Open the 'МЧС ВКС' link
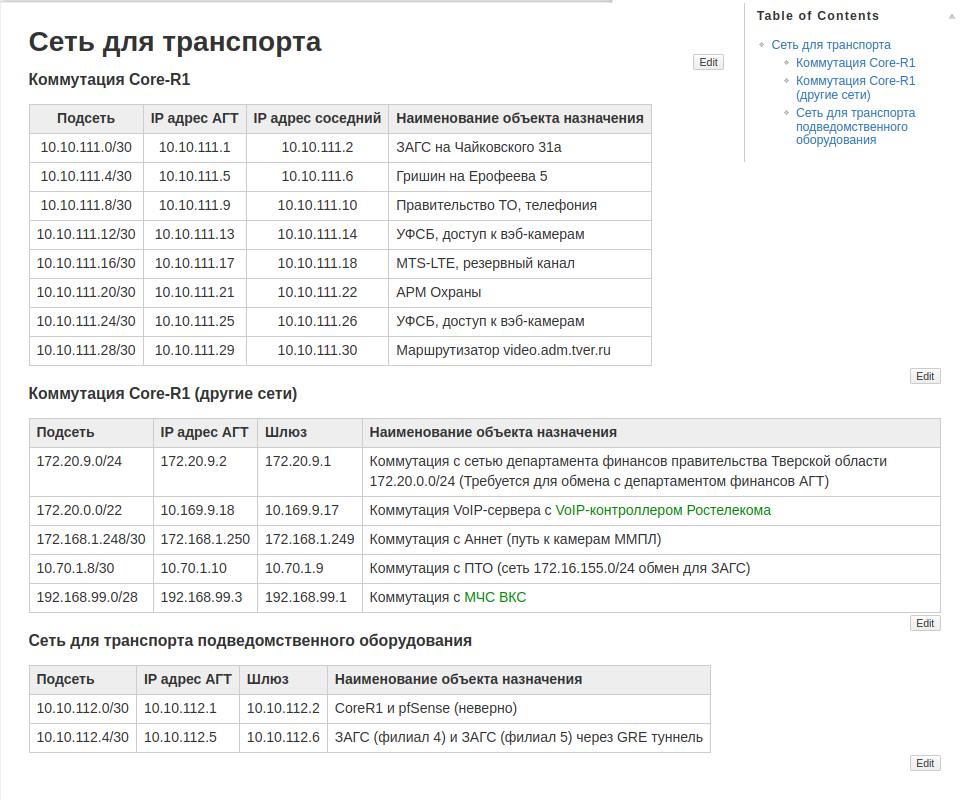Screen dimensions: 966x800 pos(495,597)
